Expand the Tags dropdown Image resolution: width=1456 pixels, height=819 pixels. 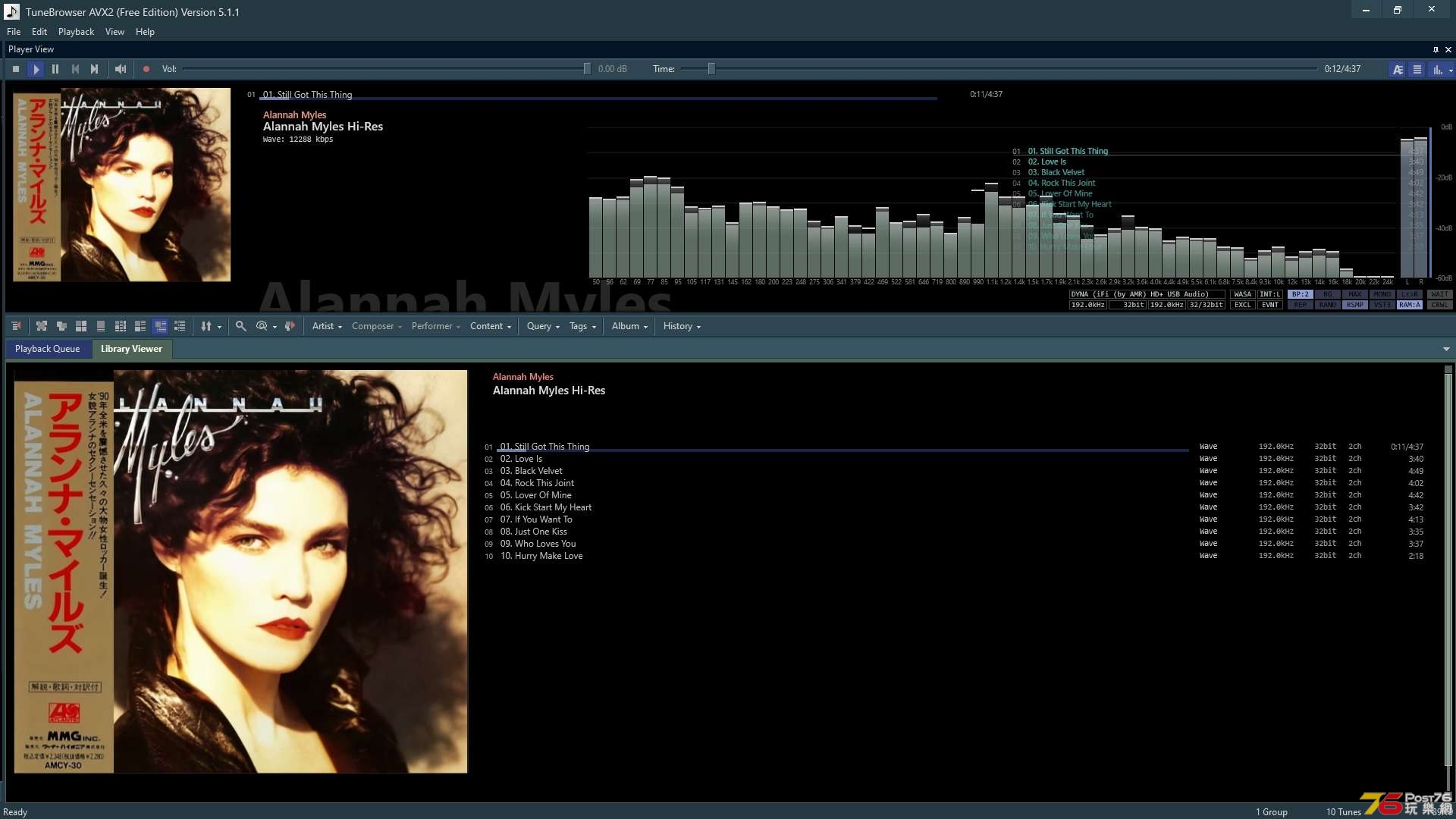[582, 326]
